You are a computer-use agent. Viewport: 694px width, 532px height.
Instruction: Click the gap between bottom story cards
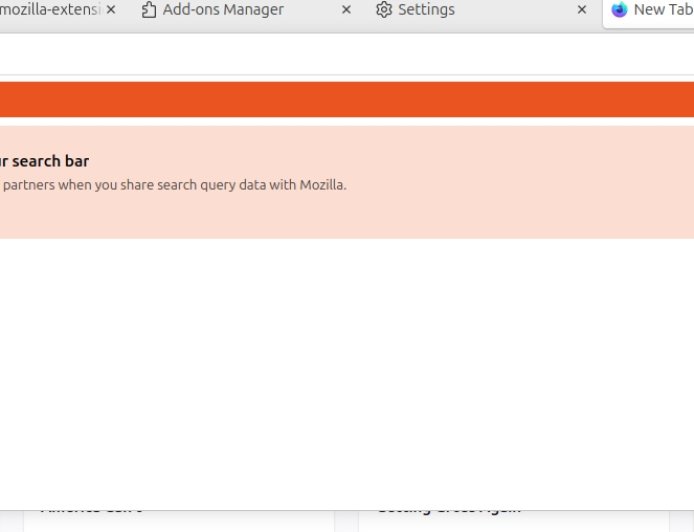[346, 515]
